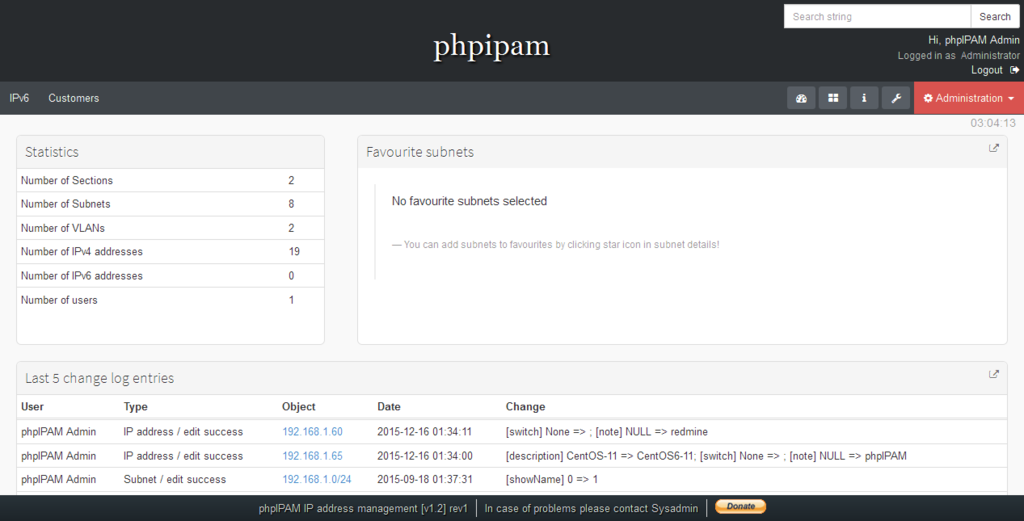Click the Statistics widget heading
The width and height of the screenshot is (1024, 521).
point(52,152)
